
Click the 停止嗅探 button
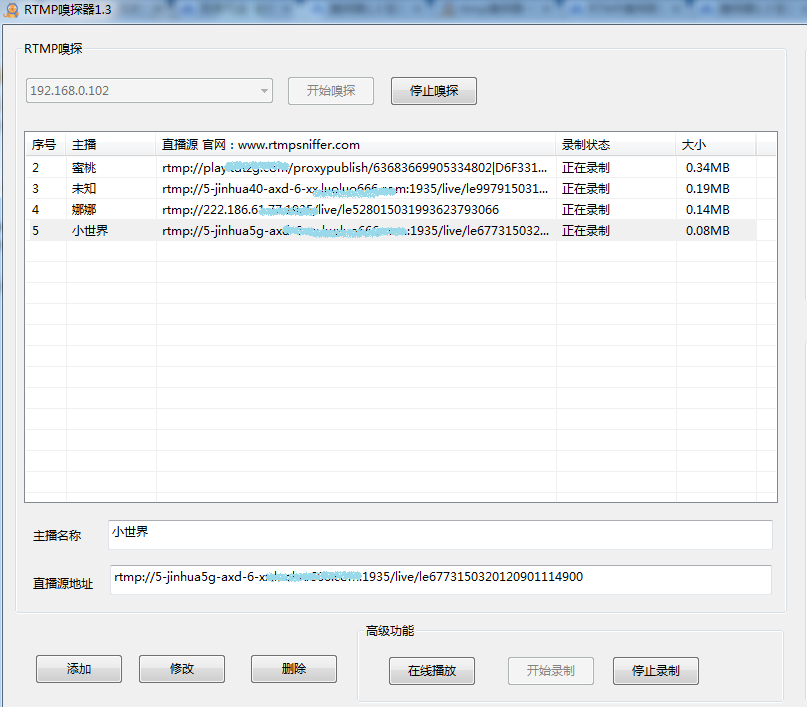(433, 91)
